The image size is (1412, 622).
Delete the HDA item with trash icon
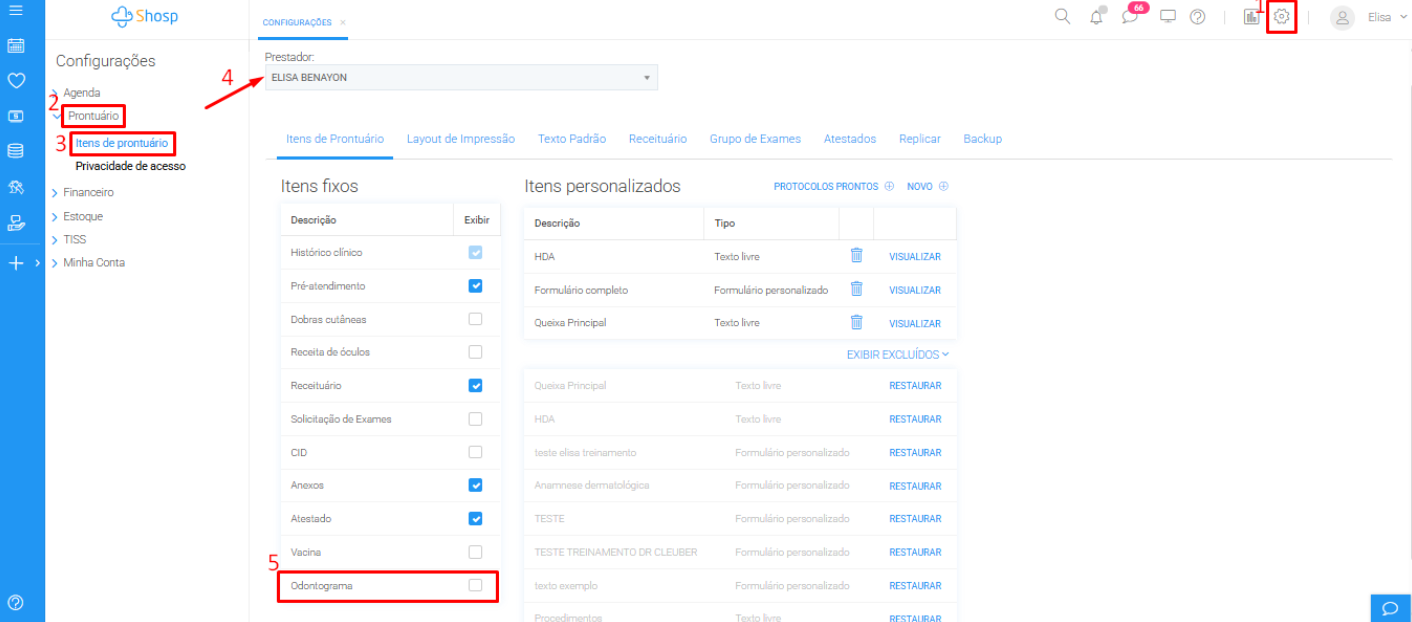tap(856, 256)
